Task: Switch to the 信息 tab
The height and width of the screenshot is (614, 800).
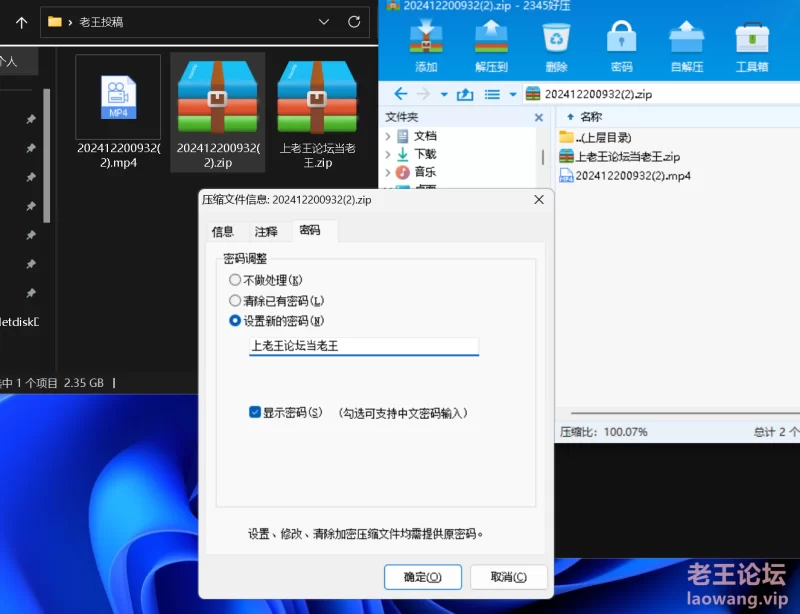Action: coord(222,231)
